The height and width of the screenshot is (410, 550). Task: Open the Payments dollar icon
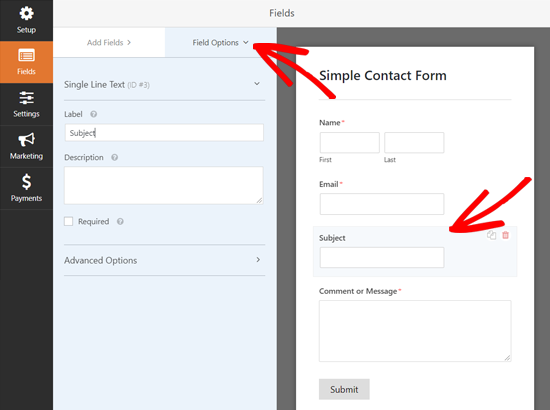pos(26,182)
